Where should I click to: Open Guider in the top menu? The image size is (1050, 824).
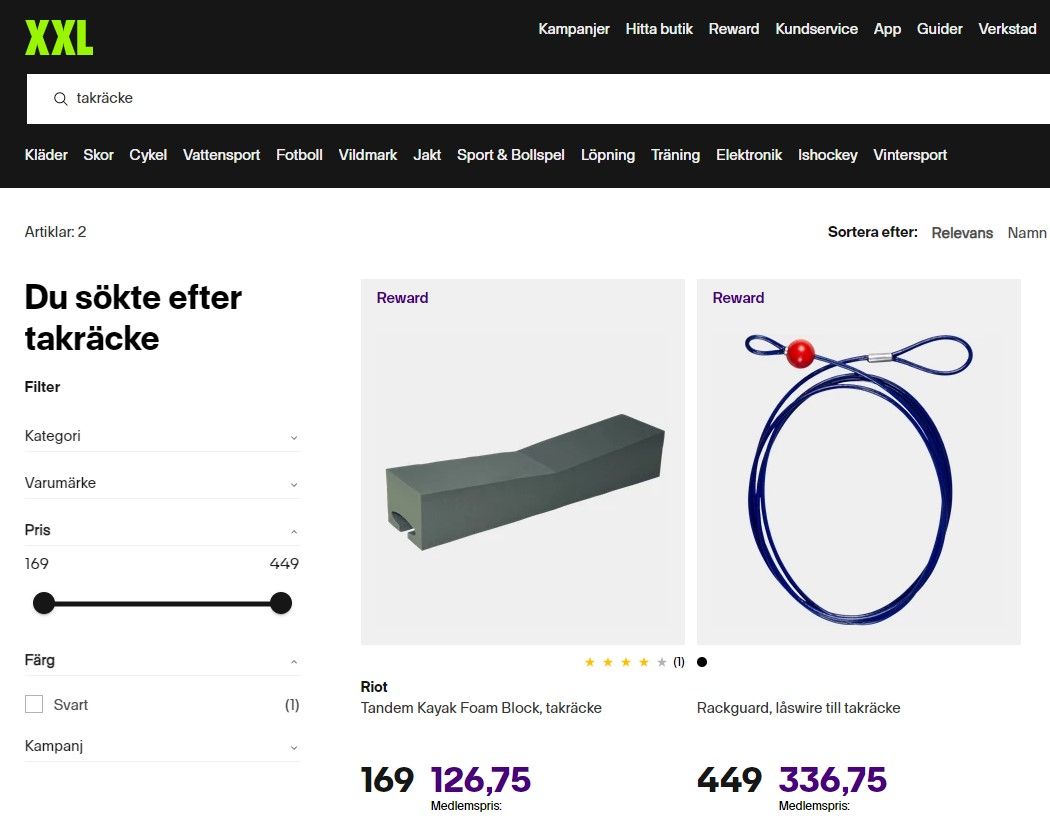point(940,29)
